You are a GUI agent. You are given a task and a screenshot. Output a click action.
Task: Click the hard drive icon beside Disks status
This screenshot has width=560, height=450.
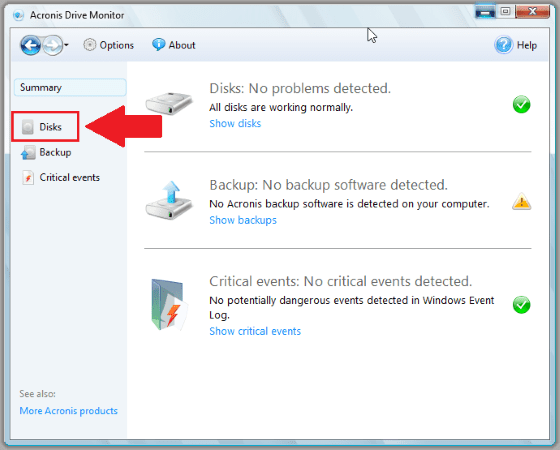coord(169,104)
